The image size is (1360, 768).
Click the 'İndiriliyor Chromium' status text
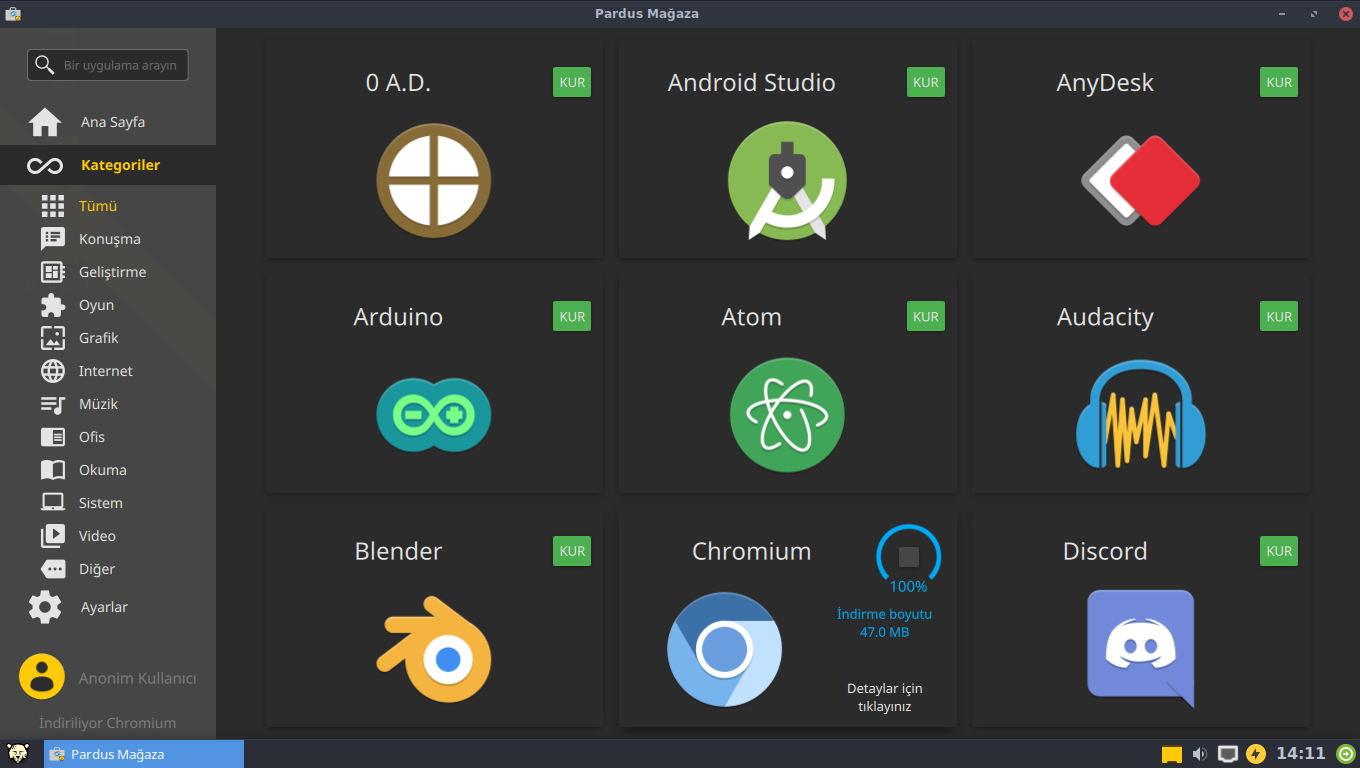pos(107,723)
